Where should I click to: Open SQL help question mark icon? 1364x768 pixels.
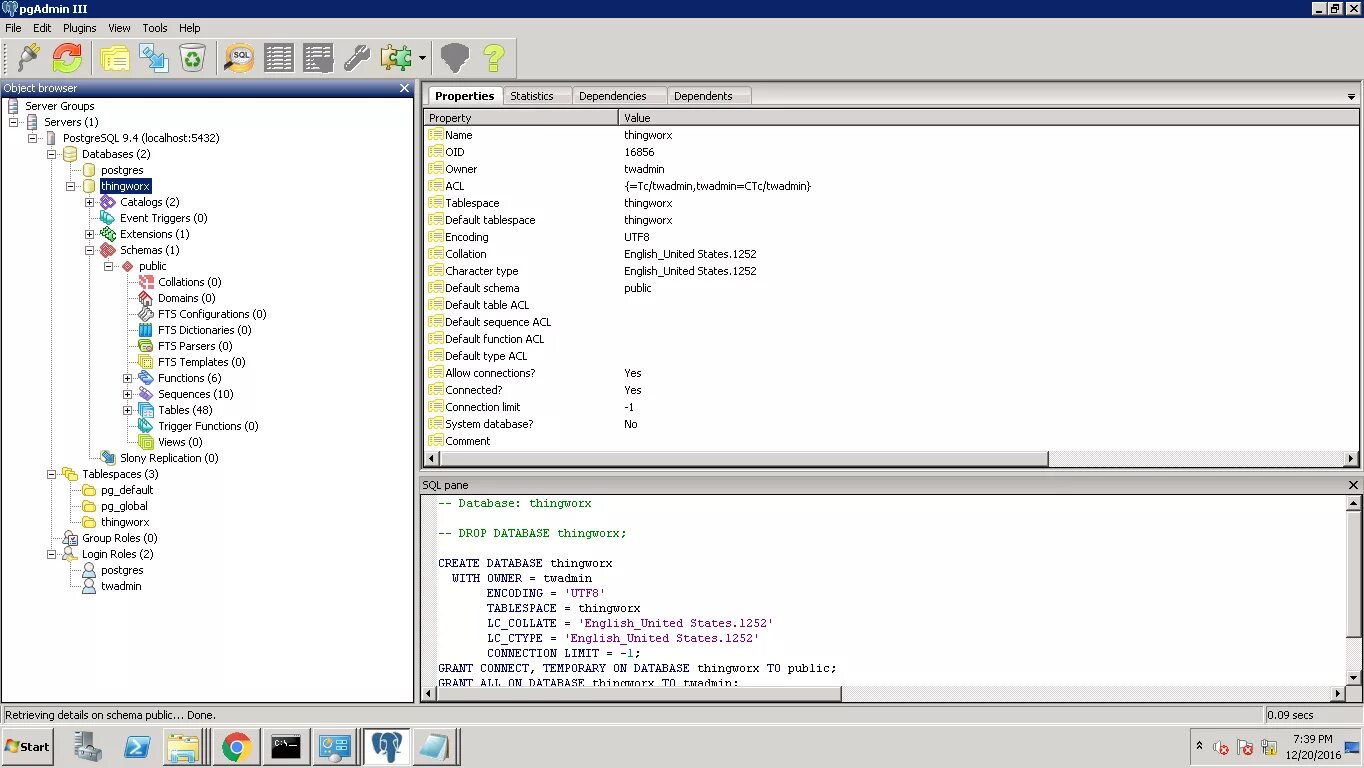pos(493,58)
